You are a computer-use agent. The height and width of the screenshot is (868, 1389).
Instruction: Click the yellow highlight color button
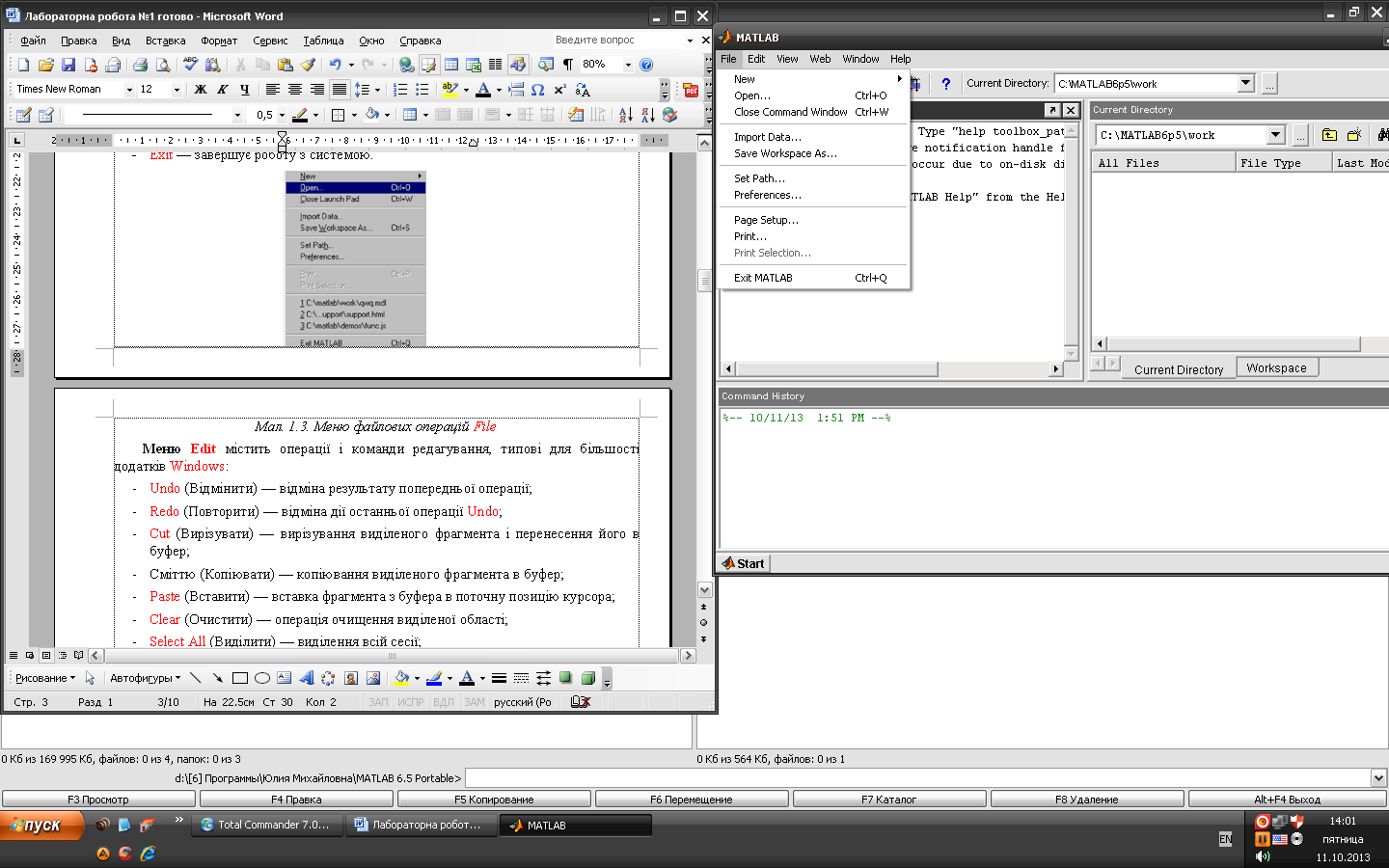tap(449, 90)
